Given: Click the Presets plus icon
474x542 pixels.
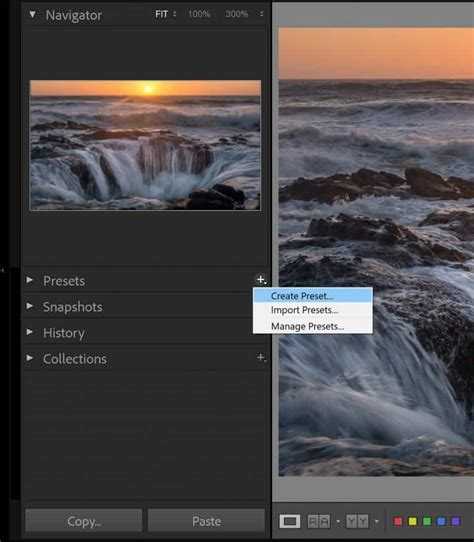Looking at the screenshot, I should coord(261,280).
